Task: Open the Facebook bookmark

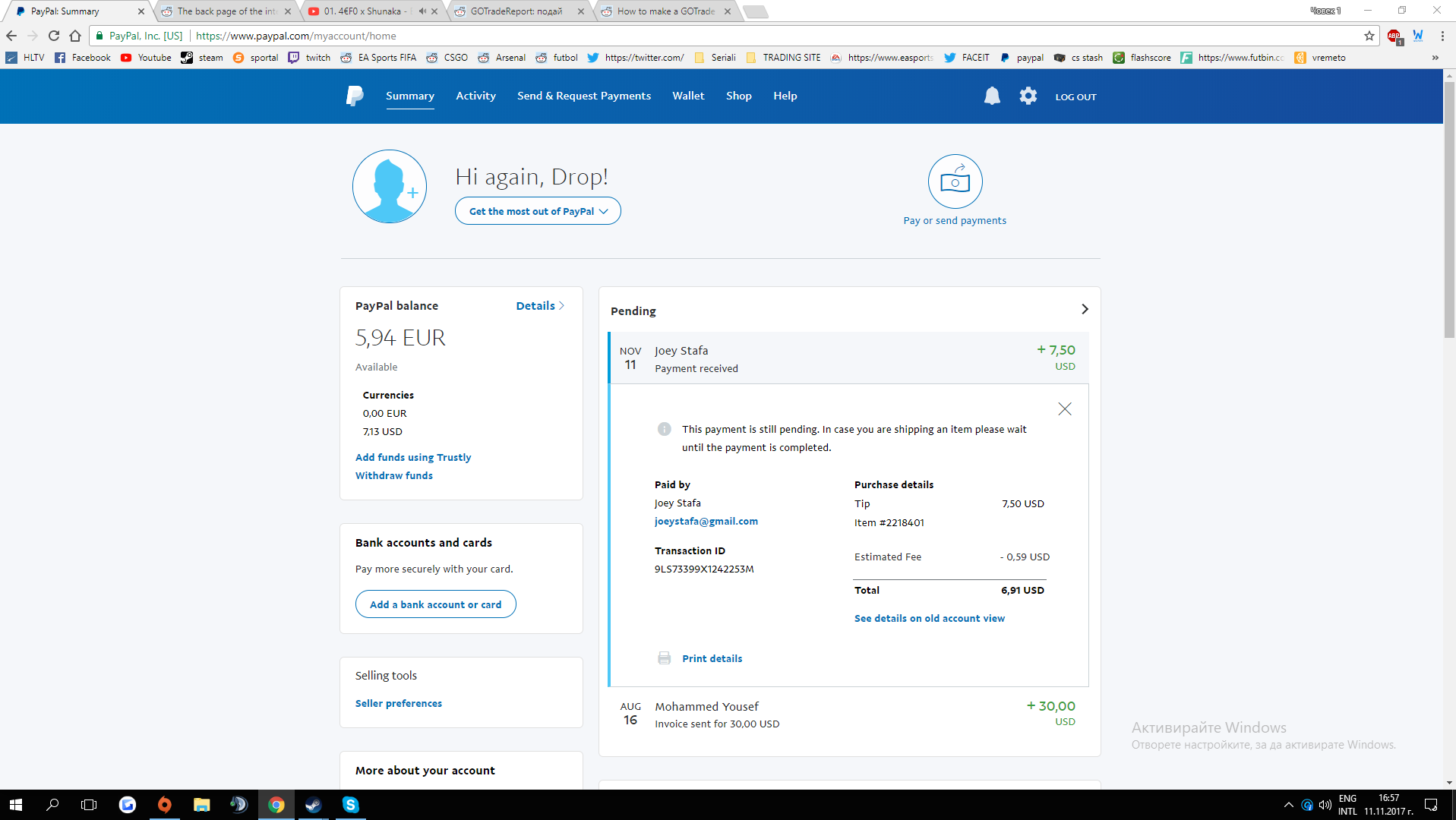Action: pos(83,58)
